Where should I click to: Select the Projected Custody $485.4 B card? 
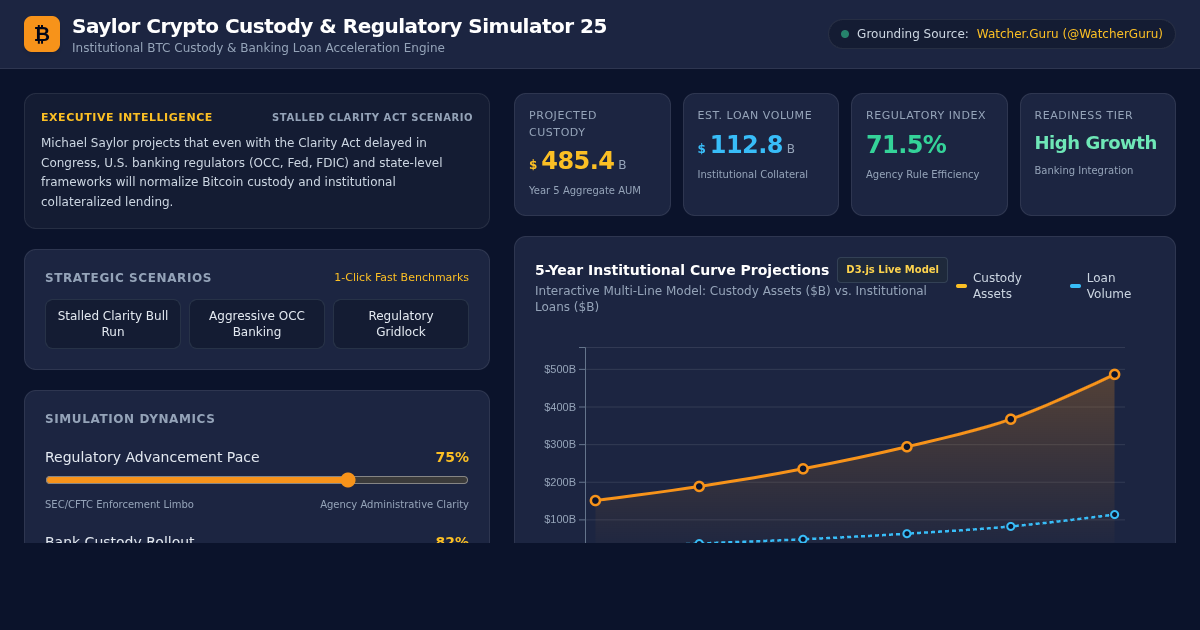coord(592,155)
